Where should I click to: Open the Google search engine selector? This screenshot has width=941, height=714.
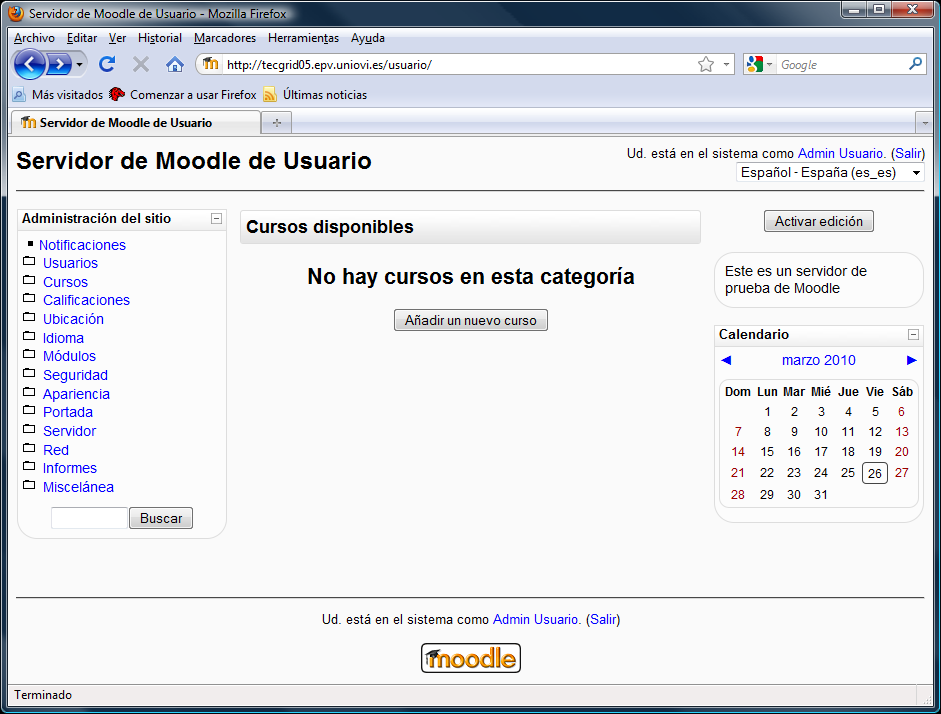[759, 64]
